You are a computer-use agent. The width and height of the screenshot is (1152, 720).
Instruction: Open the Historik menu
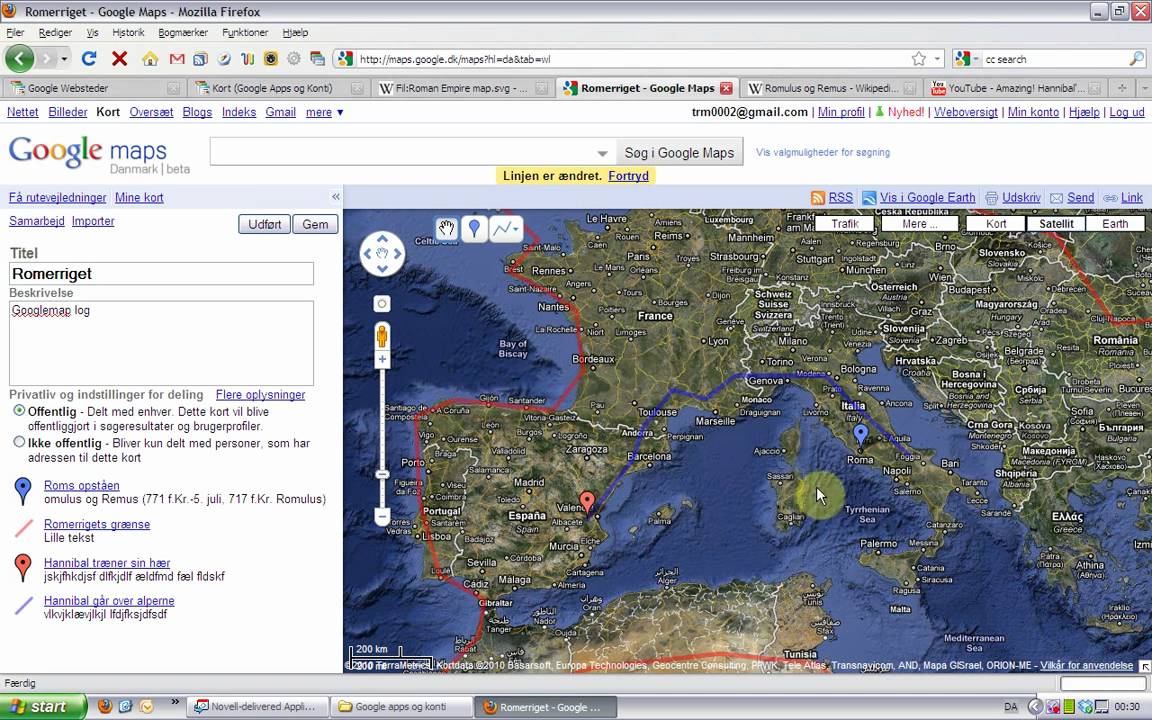tap(129, 32)
